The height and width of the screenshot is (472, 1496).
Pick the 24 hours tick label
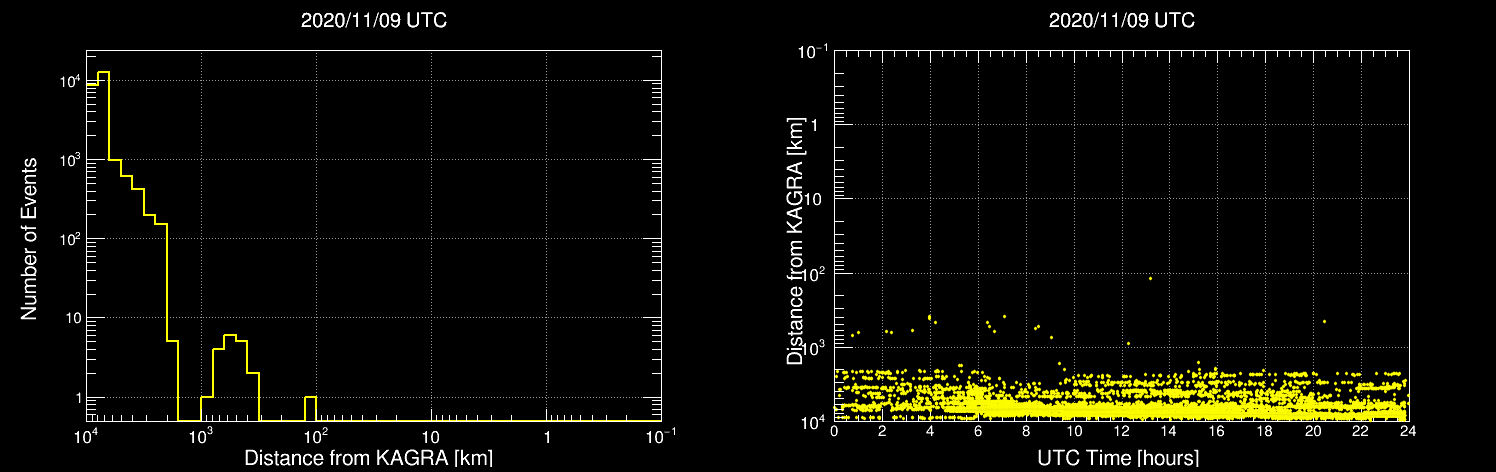point(1407,432)
